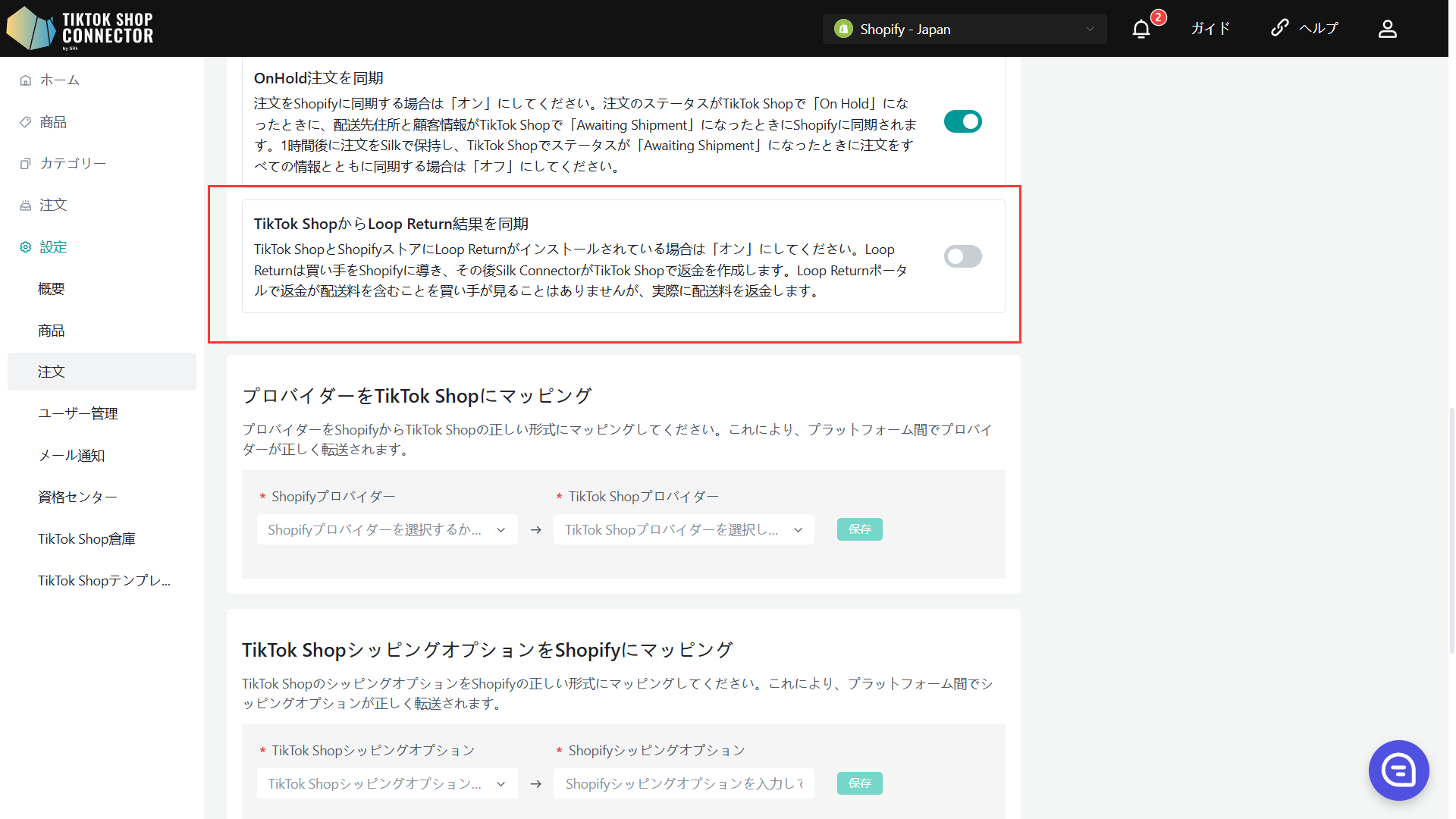The width and height of the screenshot is (1456, 819).
Task: Click heading プロバイダーをTikTok Shopにマッピング
Action: click(x=416, y=396)
